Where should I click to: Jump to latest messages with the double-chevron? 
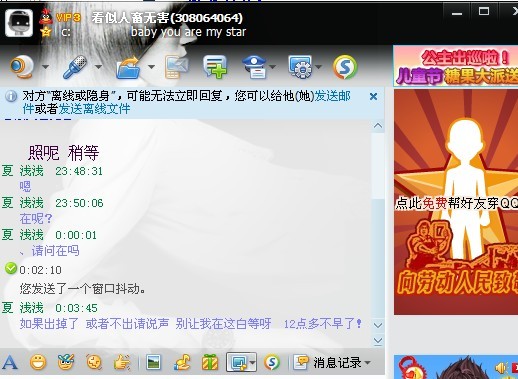coord(378,341)
